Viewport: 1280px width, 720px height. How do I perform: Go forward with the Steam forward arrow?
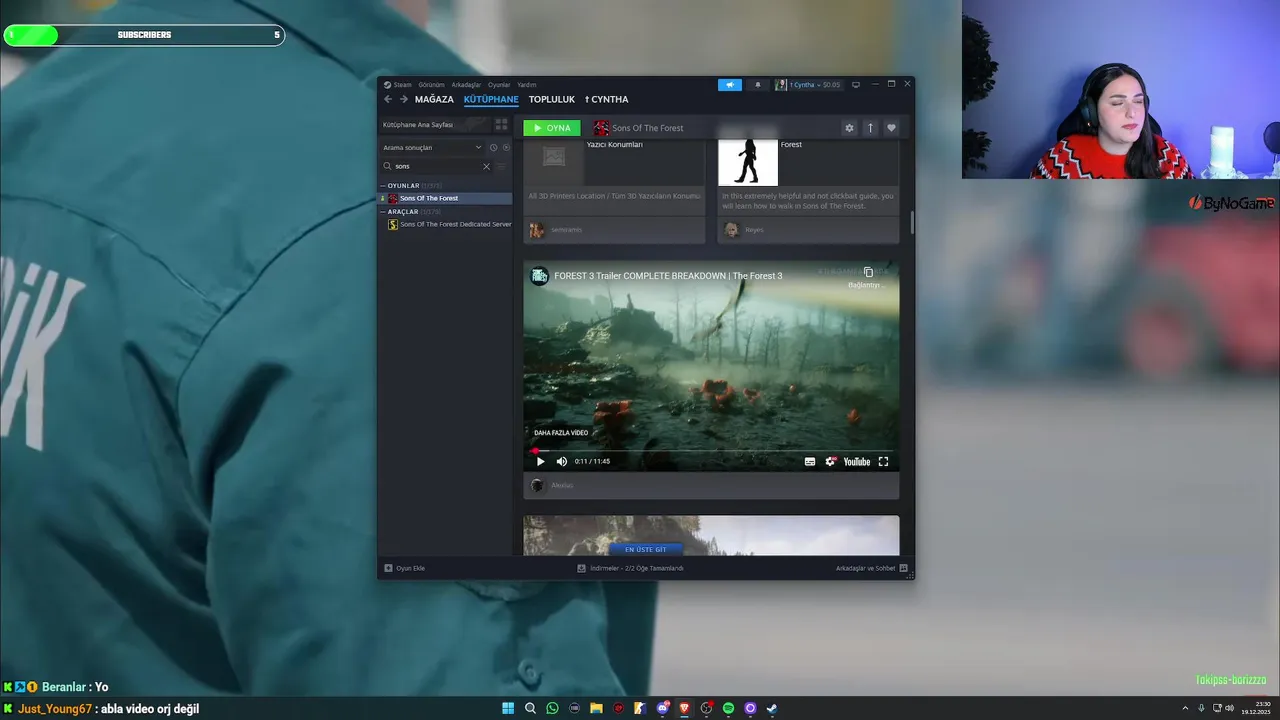[x=404, y=99]
